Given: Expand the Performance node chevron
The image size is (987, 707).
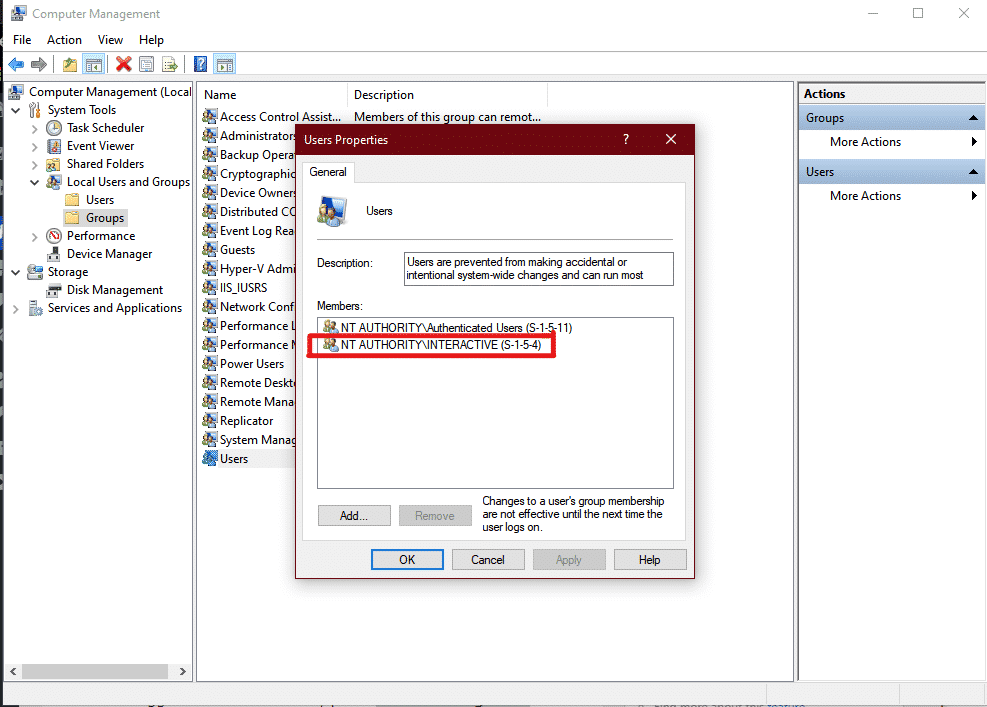Looking at the screenshot, I should pyautogui.click(x=35, y=237).
